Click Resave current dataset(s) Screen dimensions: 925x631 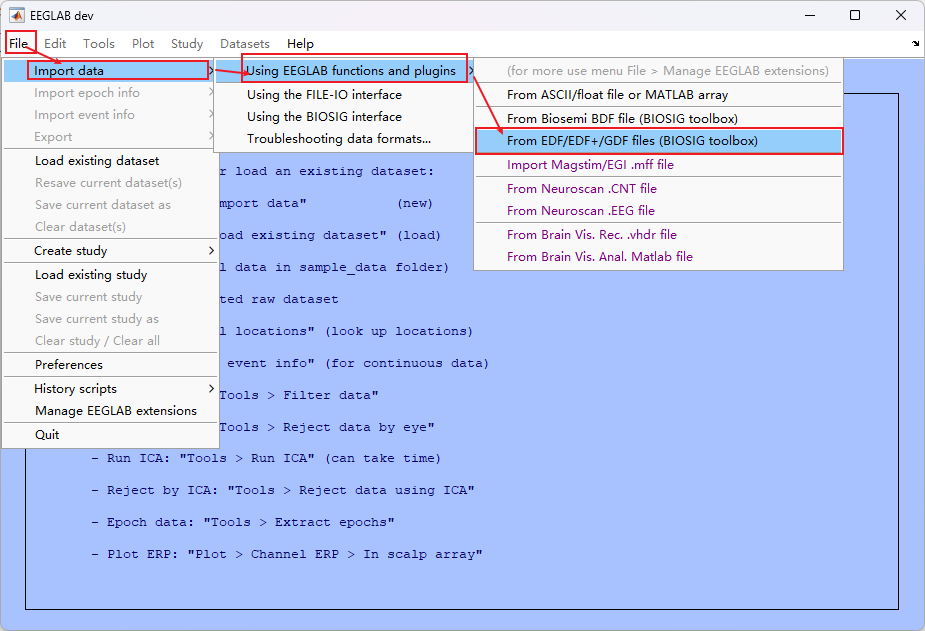point(110,183)
